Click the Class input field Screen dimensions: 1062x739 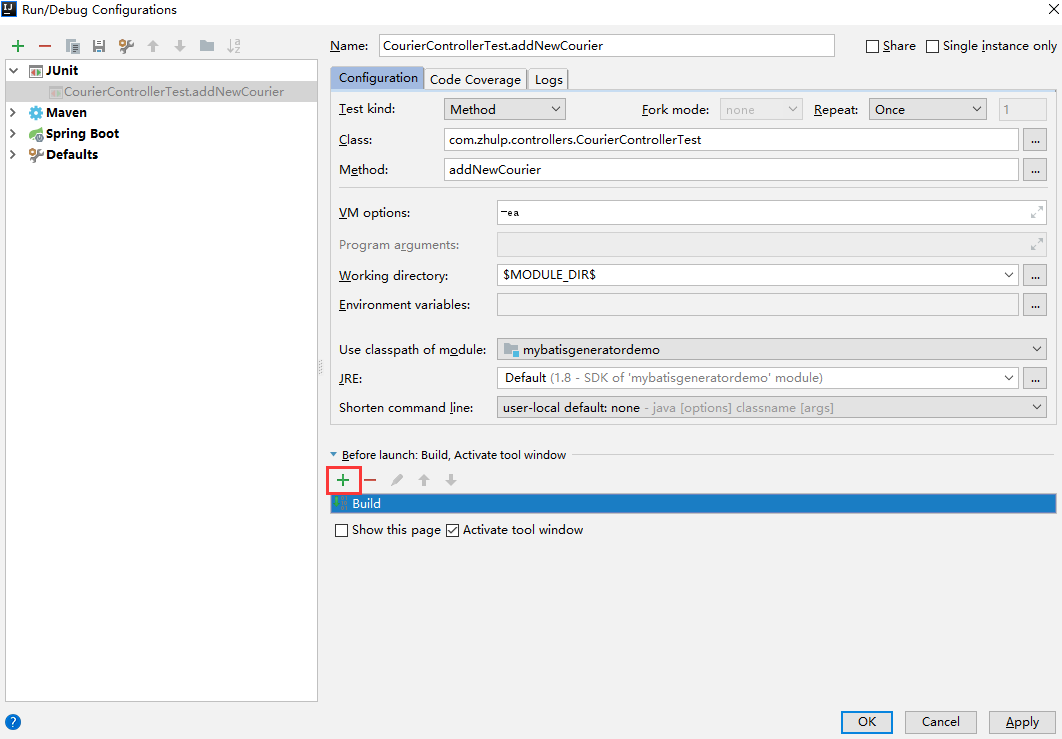tap(731, 140)
